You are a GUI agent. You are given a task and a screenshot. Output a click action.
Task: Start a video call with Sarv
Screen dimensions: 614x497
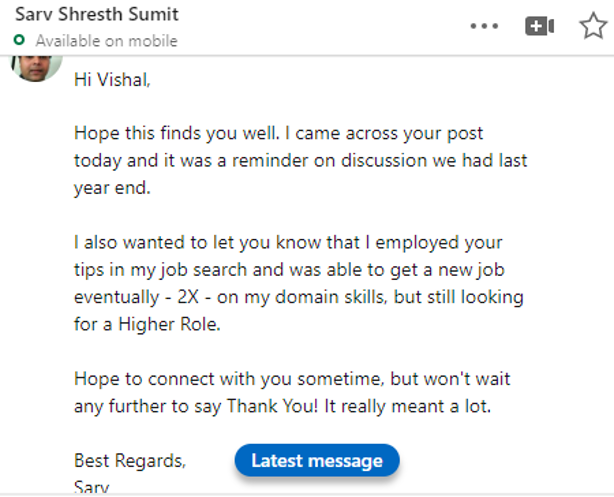click(540, 26)
